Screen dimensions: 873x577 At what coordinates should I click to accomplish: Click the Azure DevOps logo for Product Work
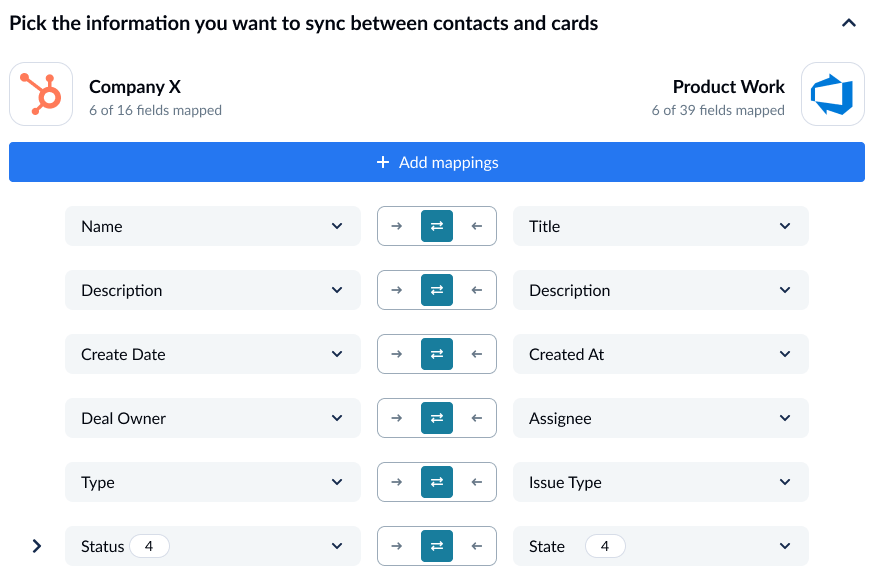tap(832, 94)
